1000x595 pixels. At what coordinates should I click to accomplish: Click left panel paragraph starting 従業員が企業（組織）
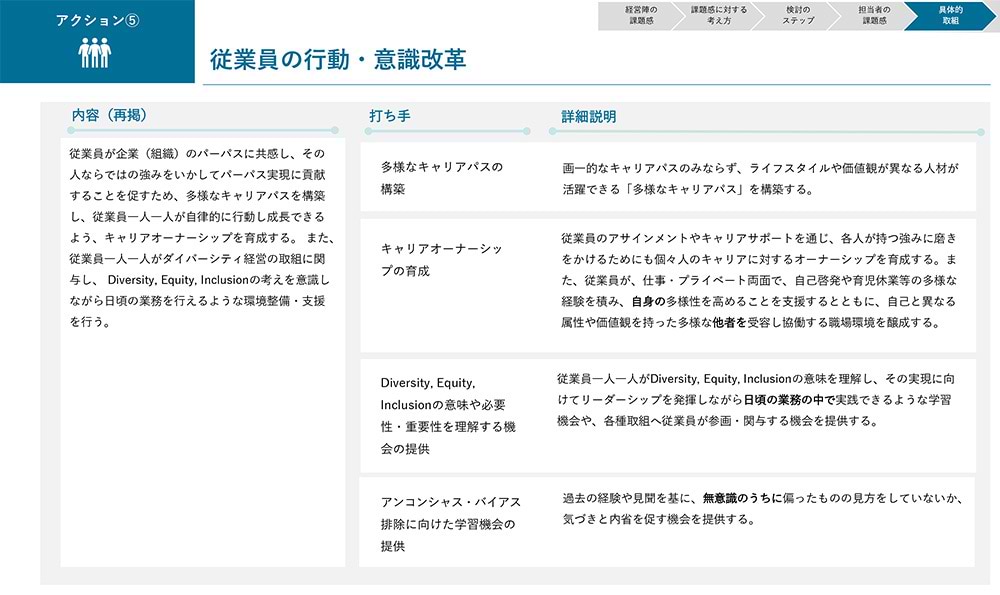[x=202, y=237]
